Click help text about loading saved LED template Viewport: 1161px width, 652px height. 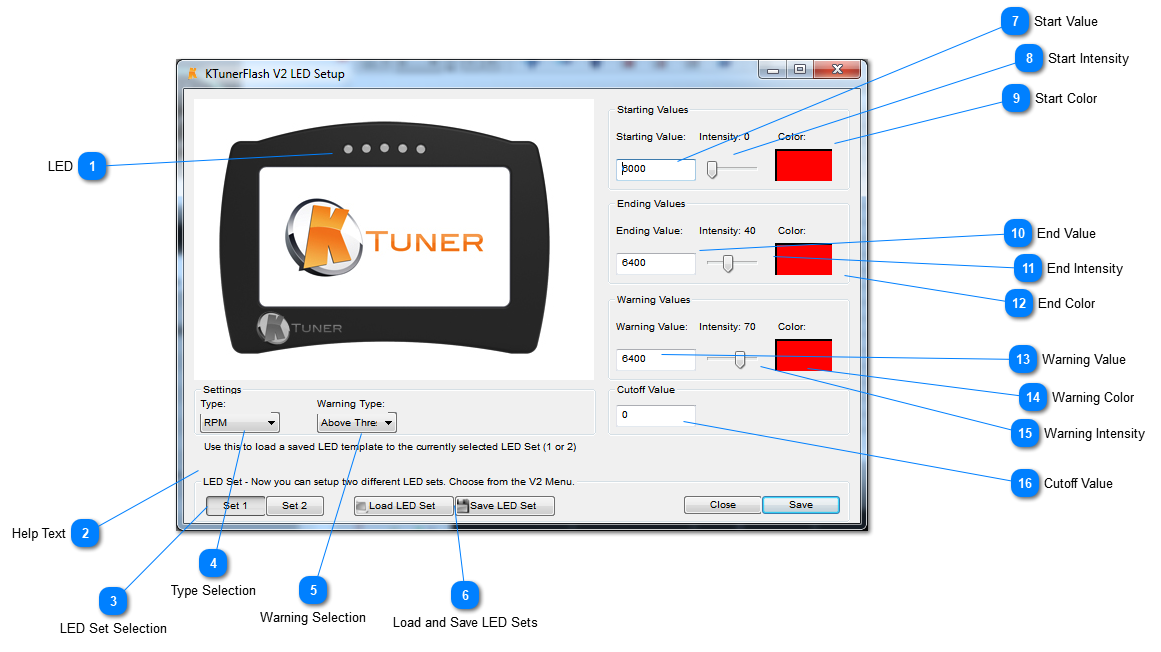390,447
